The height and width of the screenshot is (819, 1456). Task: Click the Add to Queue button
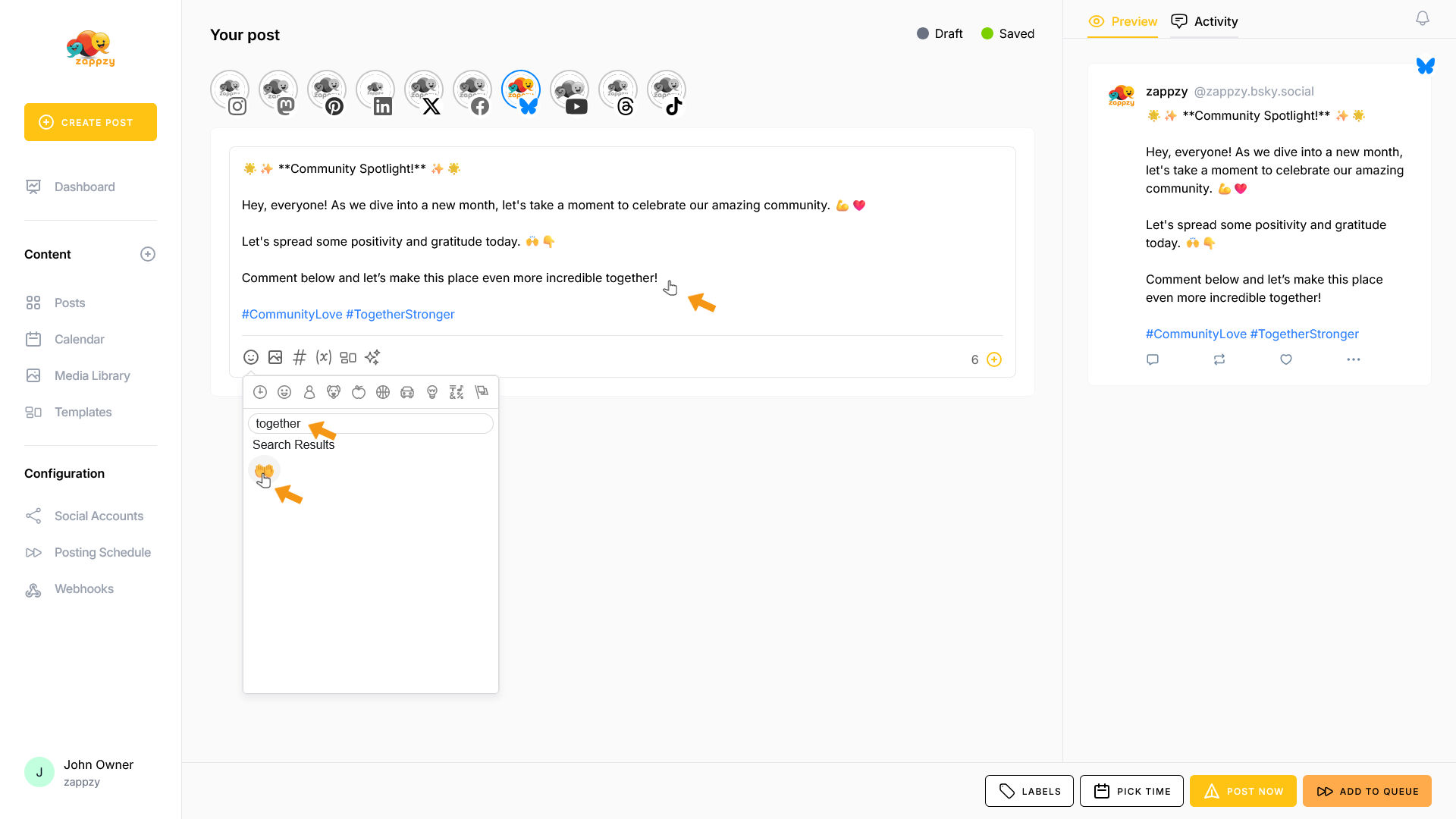tap(1367, 791)
